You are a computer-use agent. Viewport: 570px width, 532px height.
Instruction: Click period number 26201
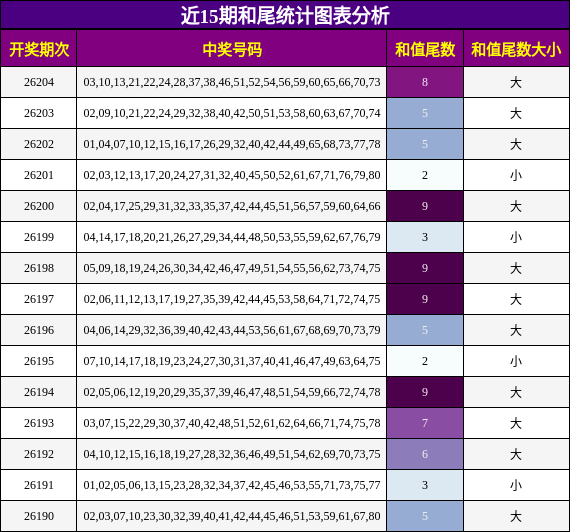pos(39,175)
